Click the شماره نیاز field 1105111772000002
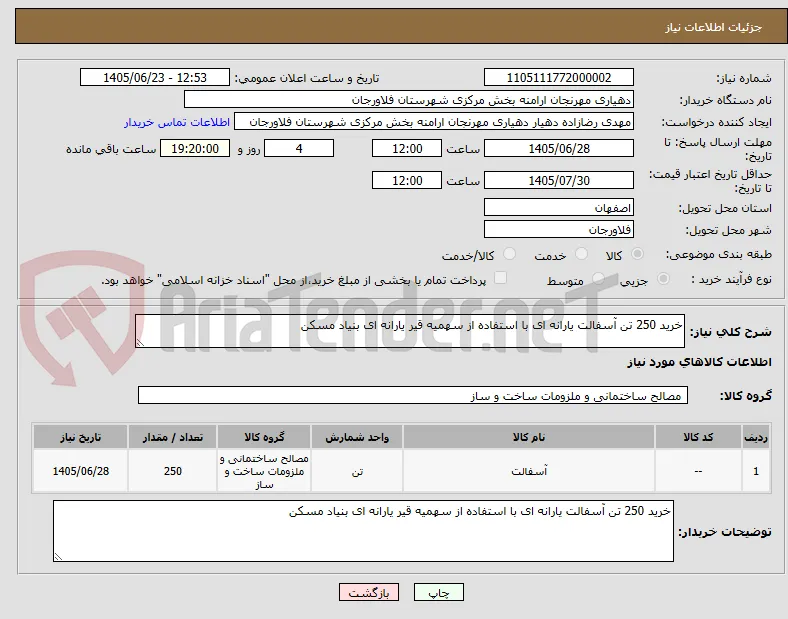Image resolution: width=788 pixels, height=619 pixels. pyautogui.click(x=558, y=77)
